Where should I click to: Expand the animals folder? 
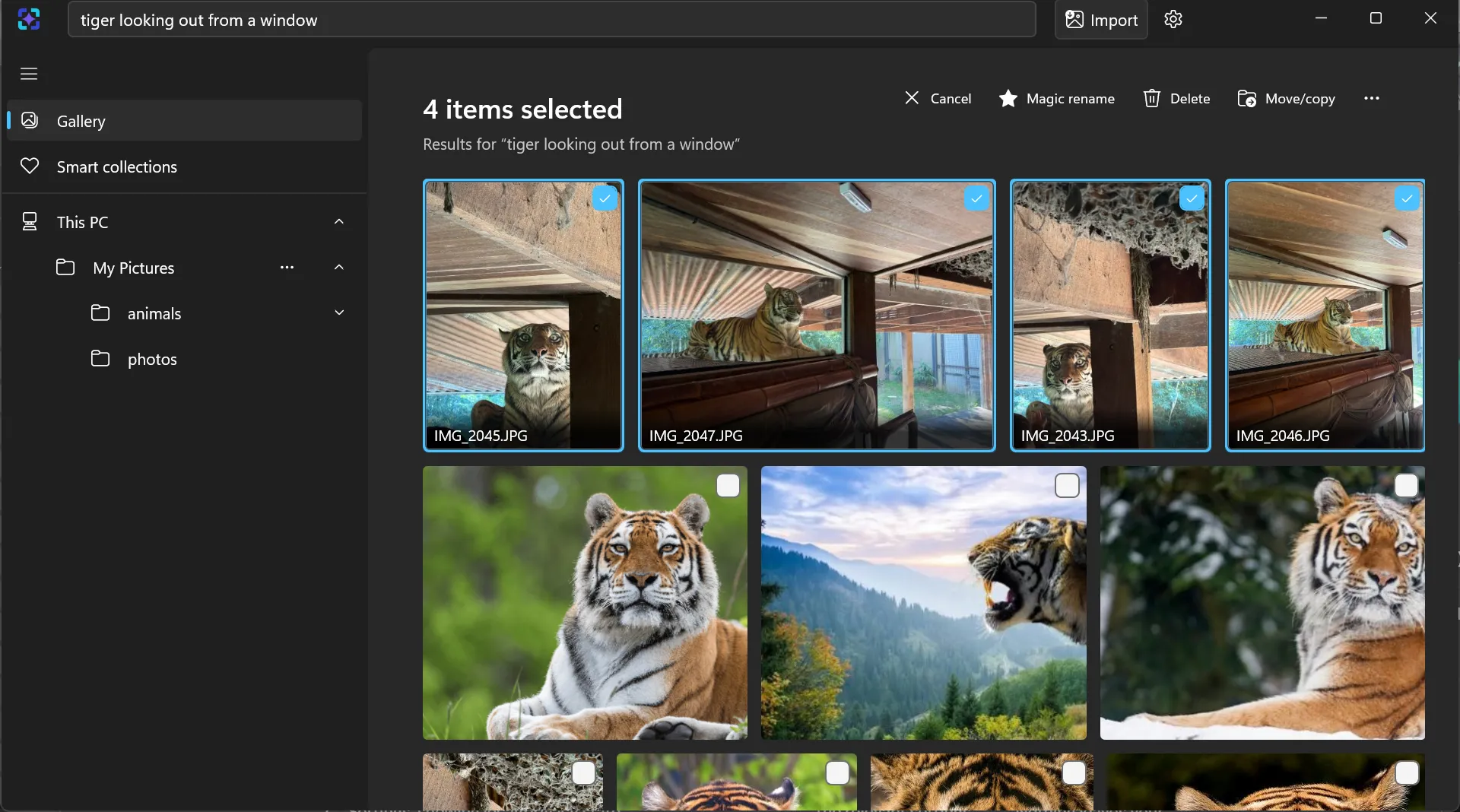coord(339,312)
